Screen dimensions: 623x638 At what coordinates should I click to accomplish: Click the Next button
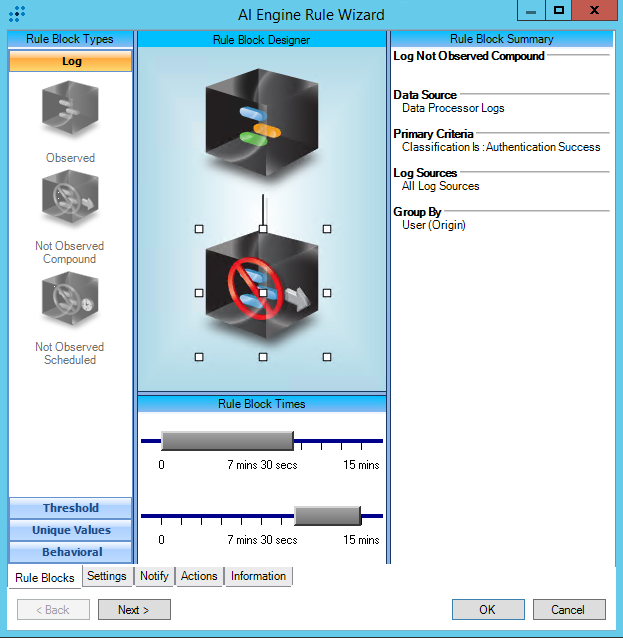(134, 610)
